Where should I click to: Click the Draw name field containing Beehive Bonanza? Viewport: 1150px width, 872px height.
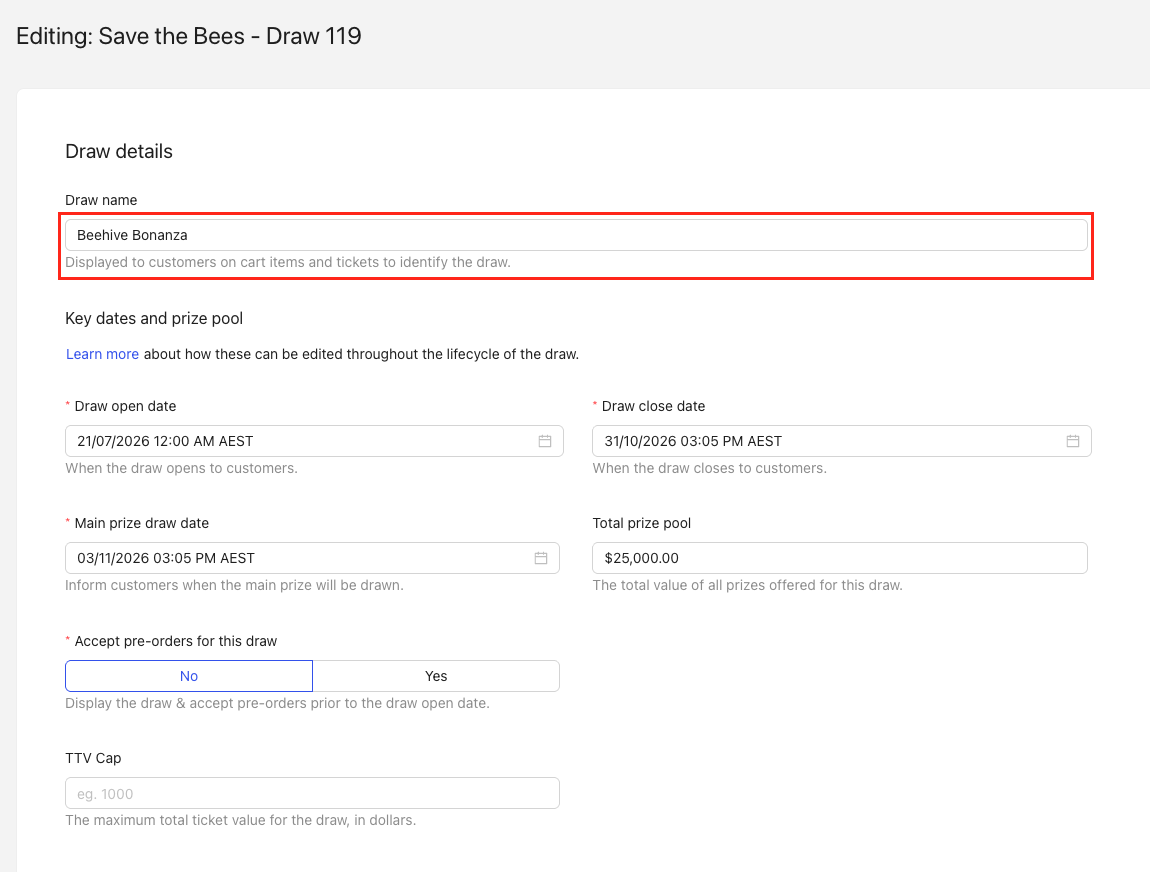[x=576, y=235]
